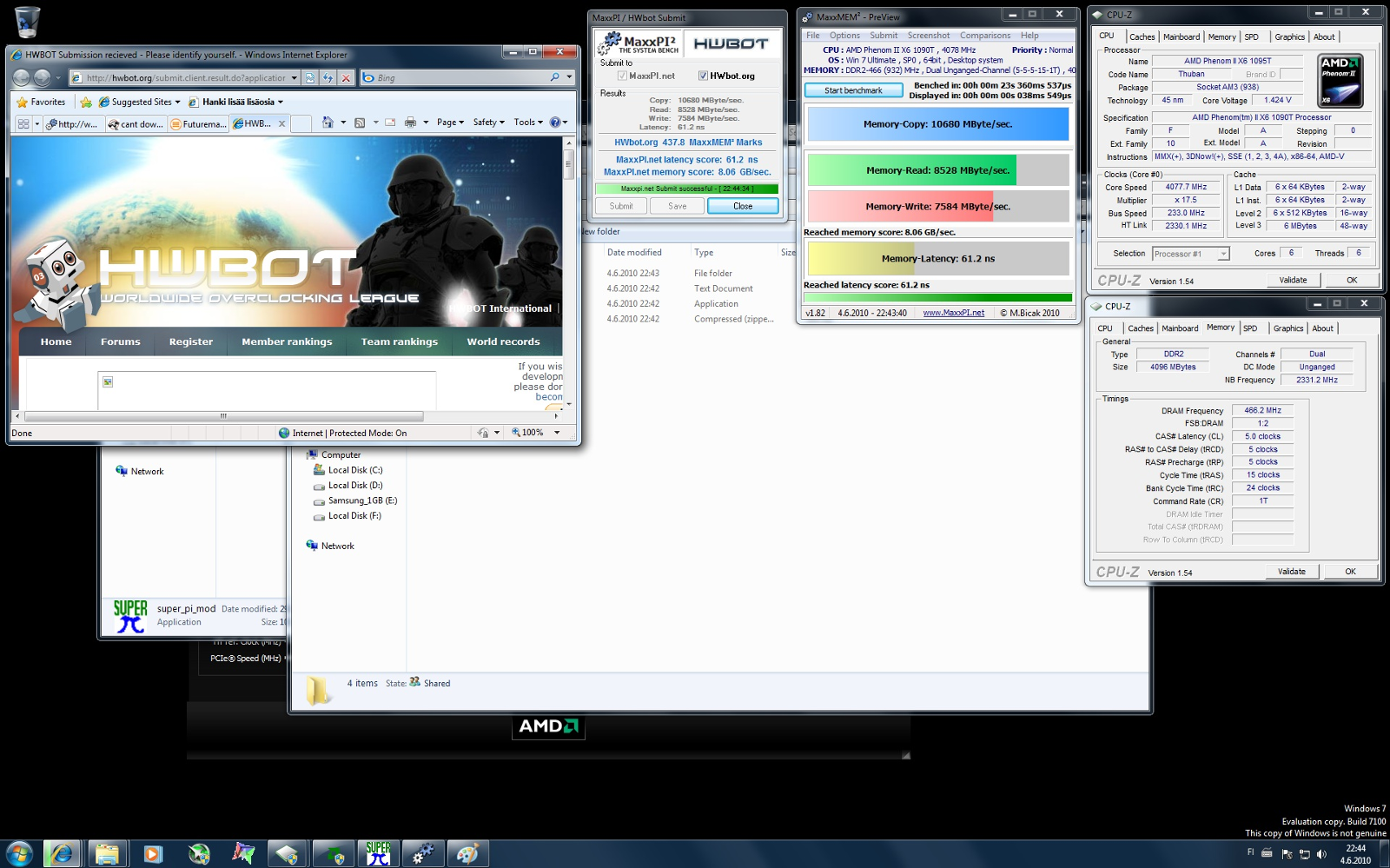Click the IE forward arrow button
1390x868 pixels.
coord(42,77)
